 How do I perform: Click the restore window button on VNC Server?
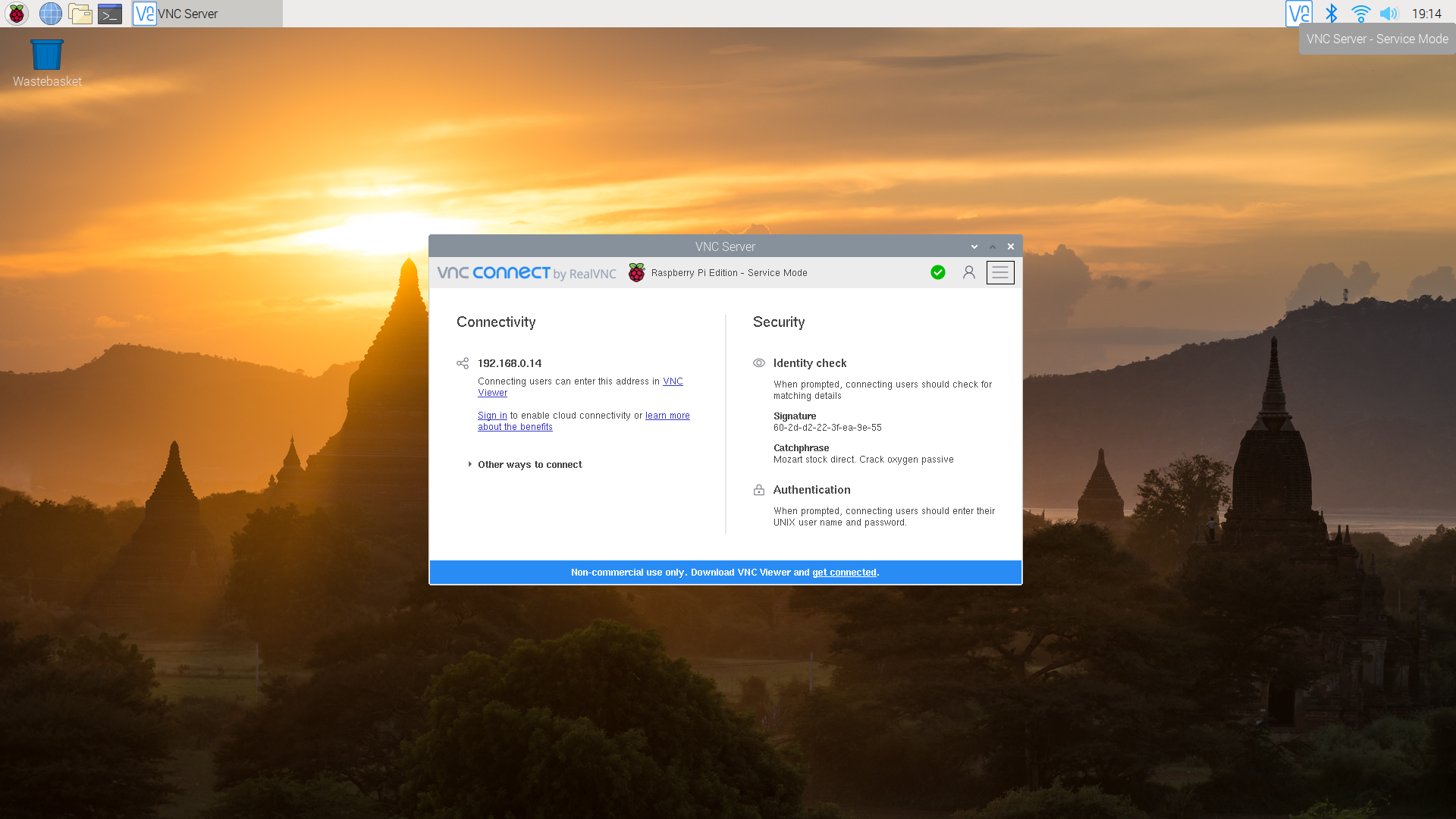point(992,246)
